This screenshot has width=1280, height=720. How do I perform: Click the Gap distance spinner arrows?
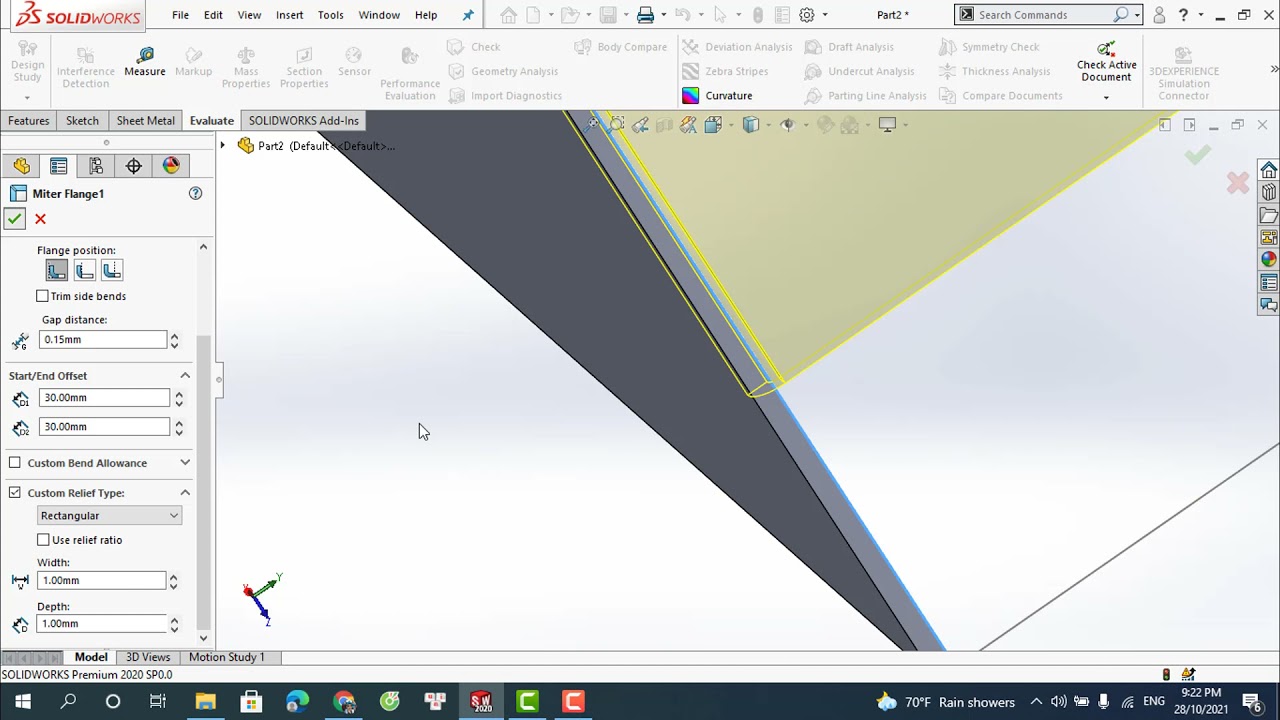pyautogui.click(x=174, y=340)
